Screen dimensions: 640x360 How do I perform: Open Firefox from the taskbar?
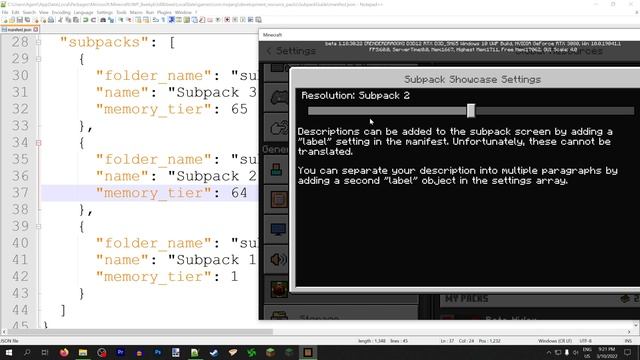click(64, 352)
